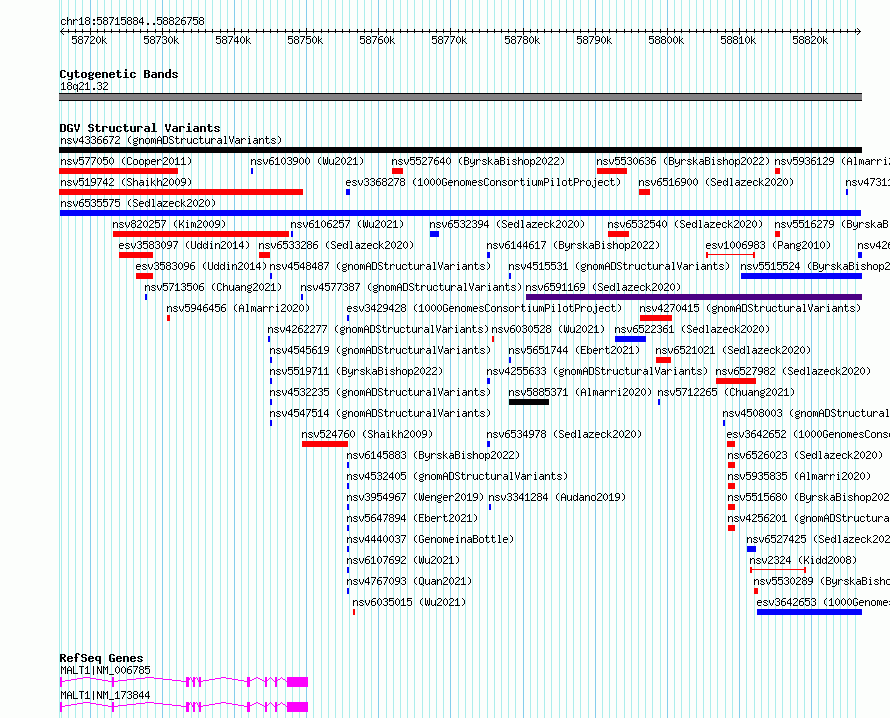Click nsv6526023 (Sedlazeck2020) label
Image resolution: width=890 pixels, height=718 pixels.
coord(805,455)
